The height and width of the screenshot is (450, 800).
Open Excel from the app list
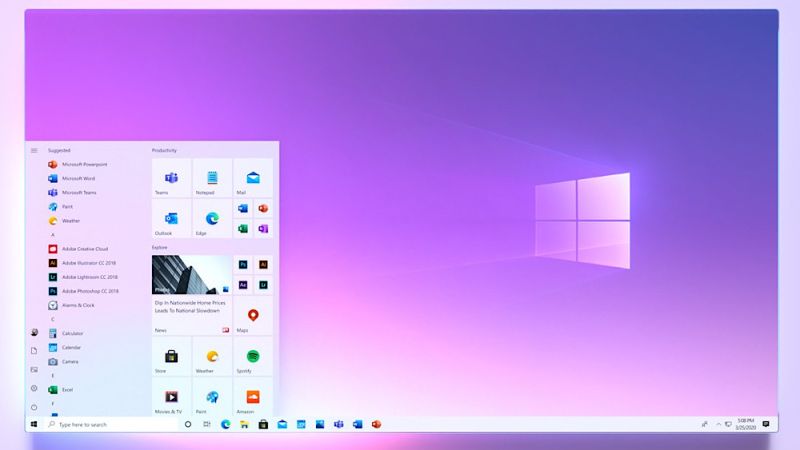pos(60,390)
